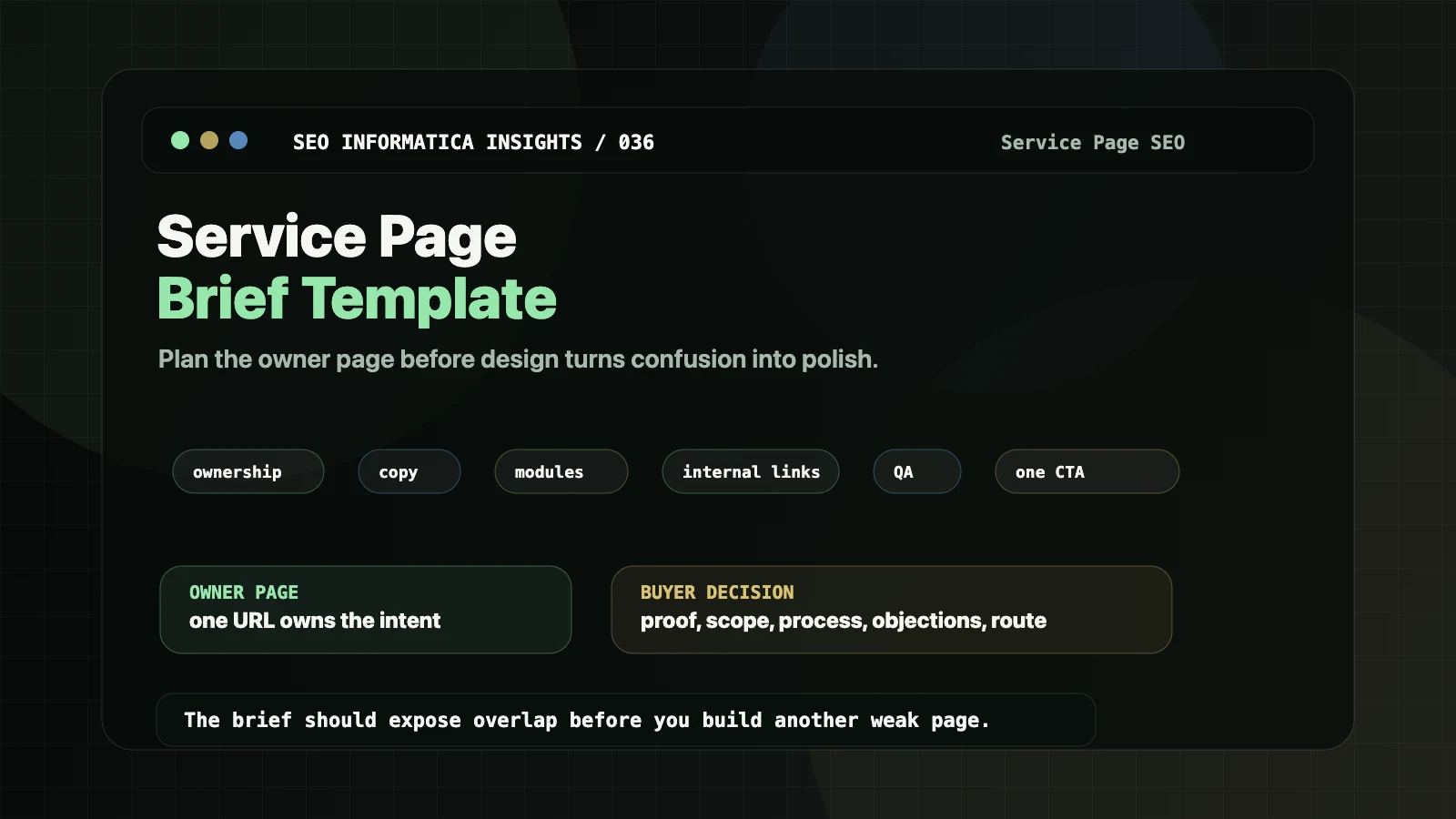Image resolution: width=1456 pixels, height=819 pixels.
Task: Click the white Service Page heading
Action: (337, 238)
